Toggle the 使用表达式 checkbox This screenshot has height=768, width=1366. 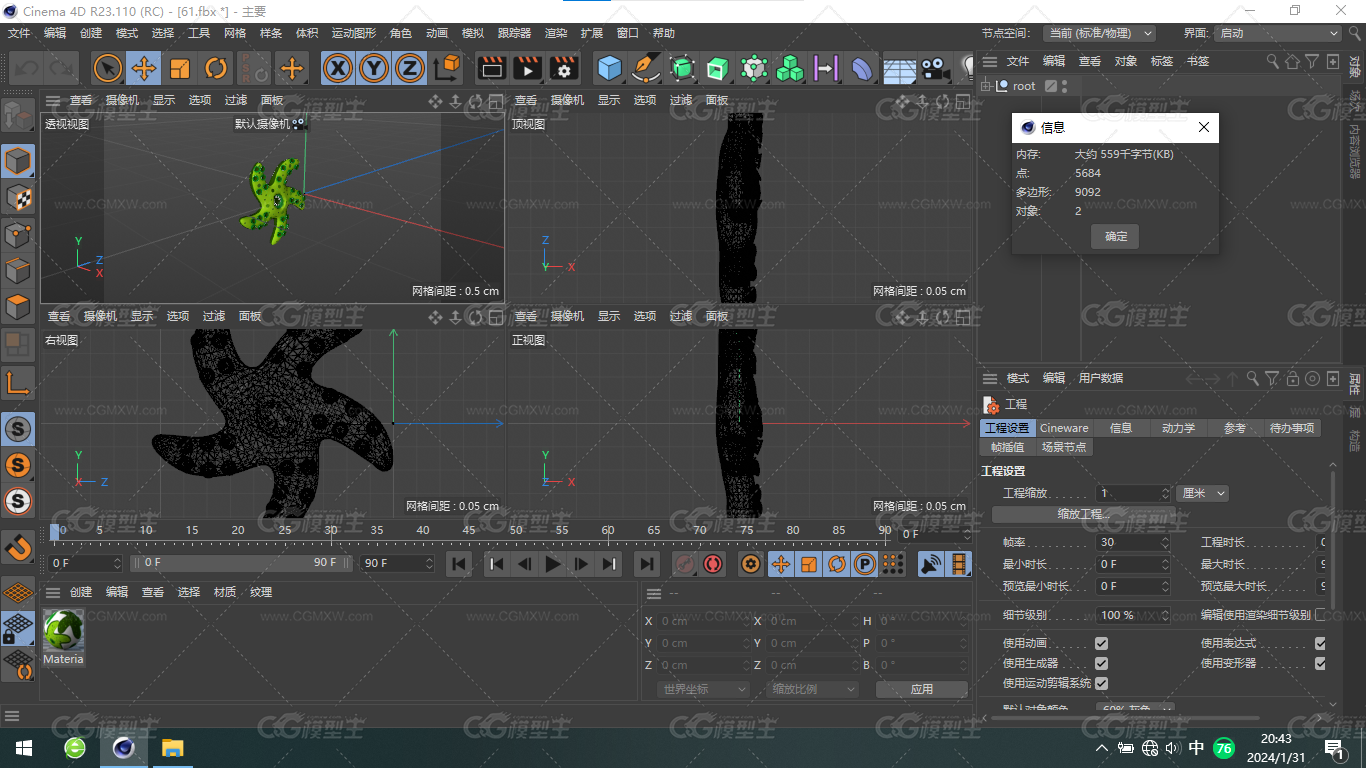pos(1320,643)
